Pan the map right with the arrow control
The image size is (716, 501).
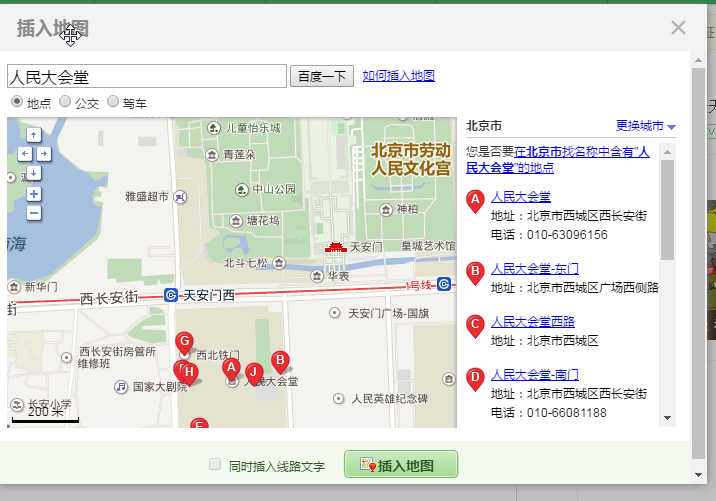[x=44, y=153]
